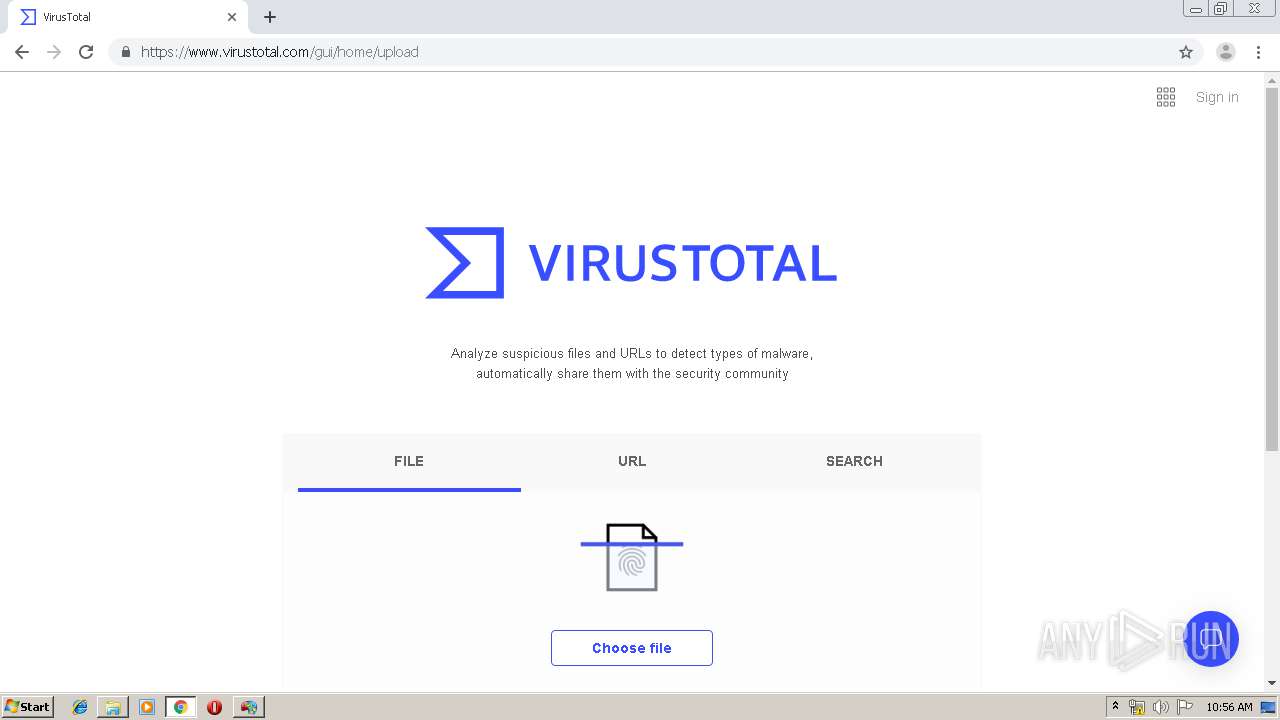Image resolution: width=1280 pixels, height=720 pixels.
Task: Show hidden tray icons arrow
Action: (x=1116, y=707)
